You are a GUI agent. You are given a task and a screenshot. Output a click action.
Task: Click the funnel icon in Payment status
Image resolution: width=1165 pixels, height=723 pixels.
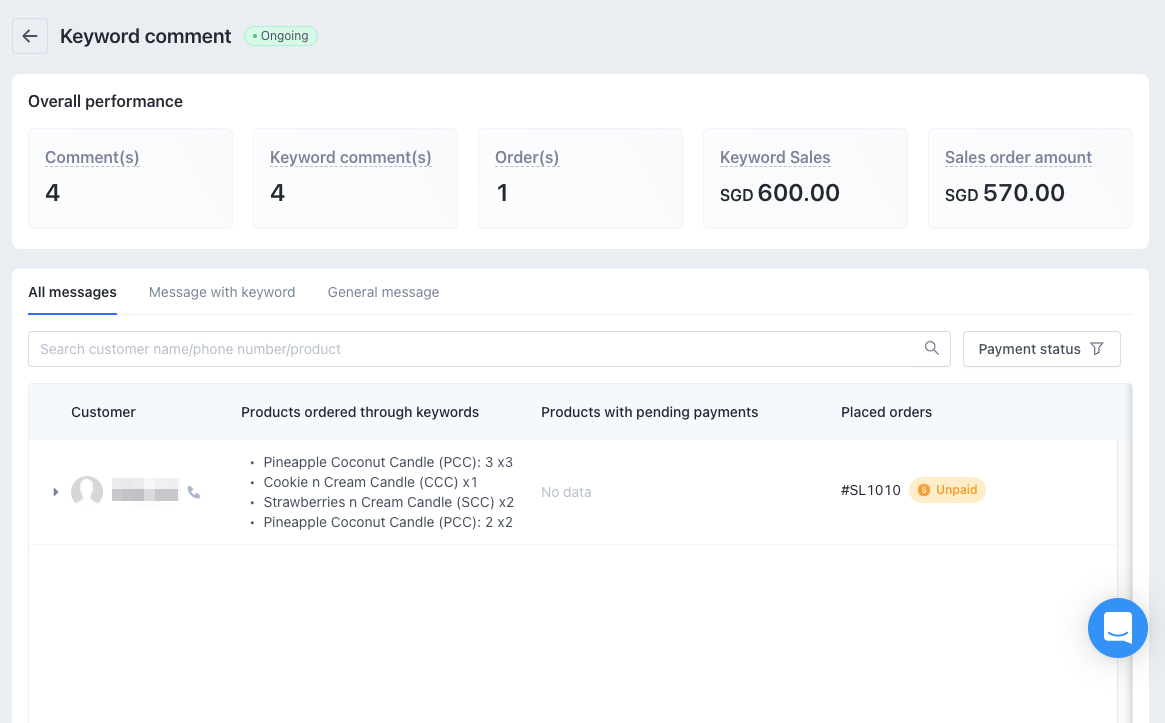click(1097, 349)
